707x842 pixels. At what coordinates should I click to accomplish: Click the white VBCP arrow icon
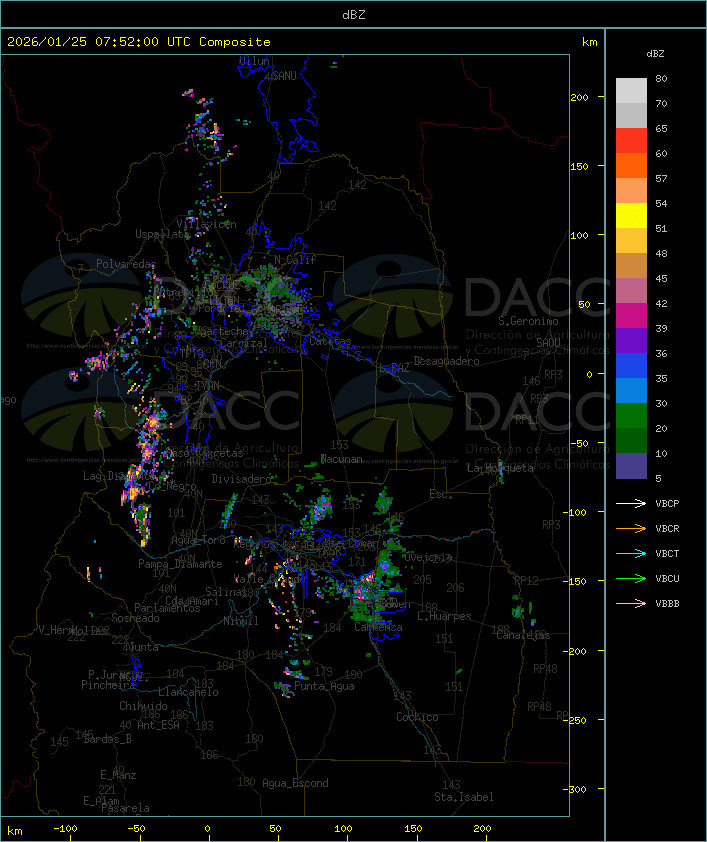[631, 504]
